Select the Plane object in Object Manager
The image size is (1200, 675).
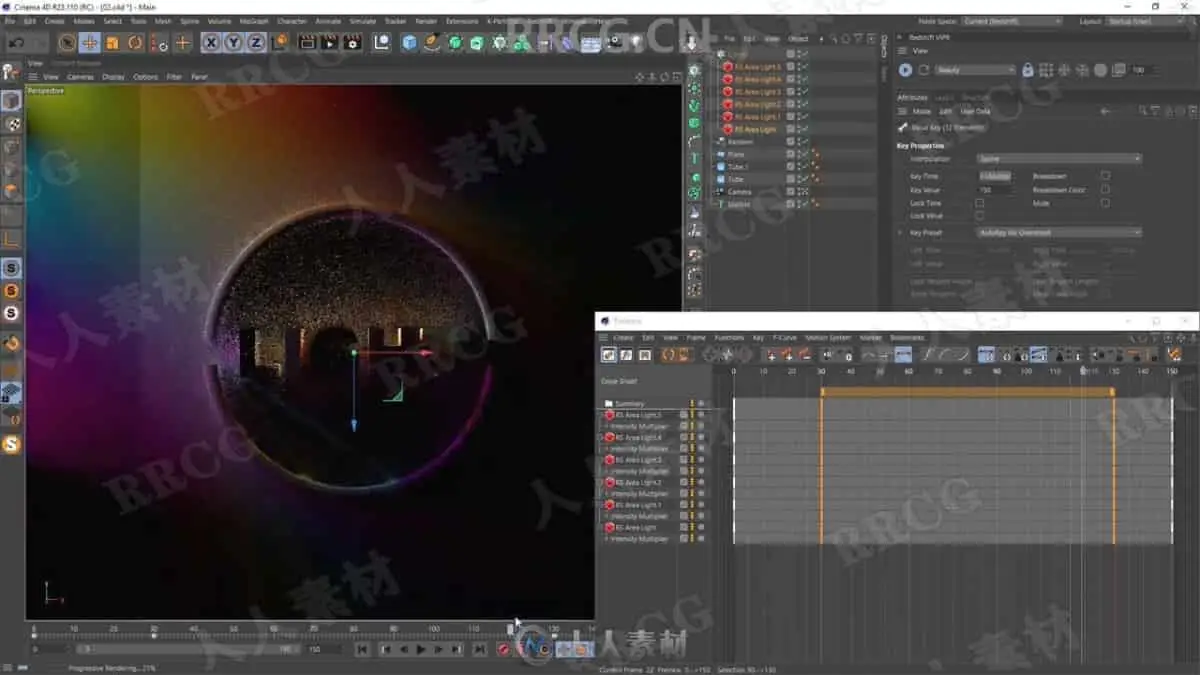(736, 155)
